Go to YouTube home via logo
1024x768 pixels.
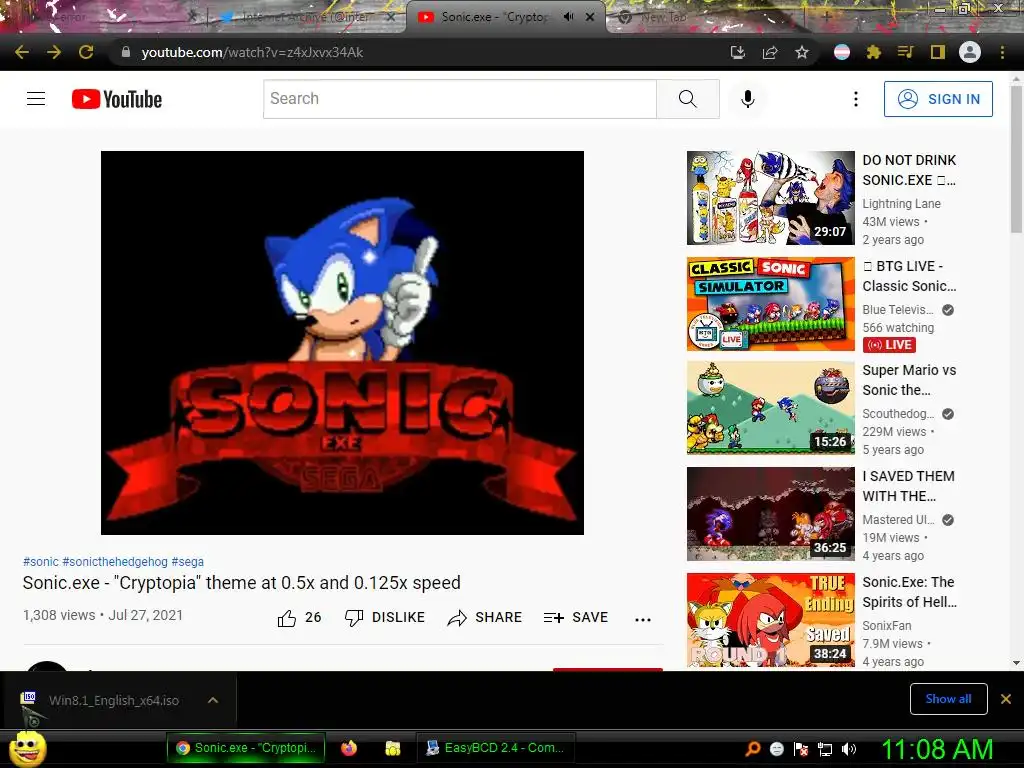point(117,99)
